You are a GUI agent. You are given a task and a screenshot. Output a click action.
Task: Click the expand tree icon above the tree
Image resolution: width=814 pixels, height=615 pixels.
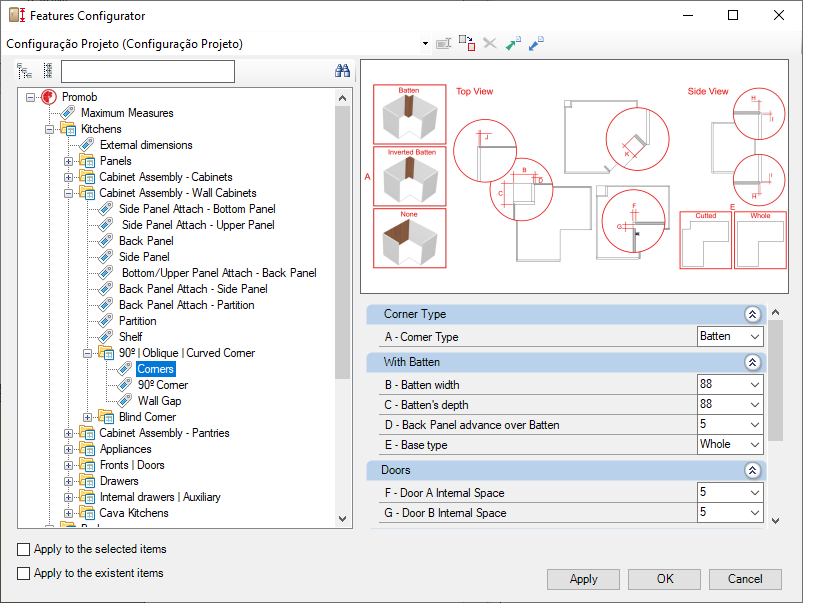click(24, 71)
